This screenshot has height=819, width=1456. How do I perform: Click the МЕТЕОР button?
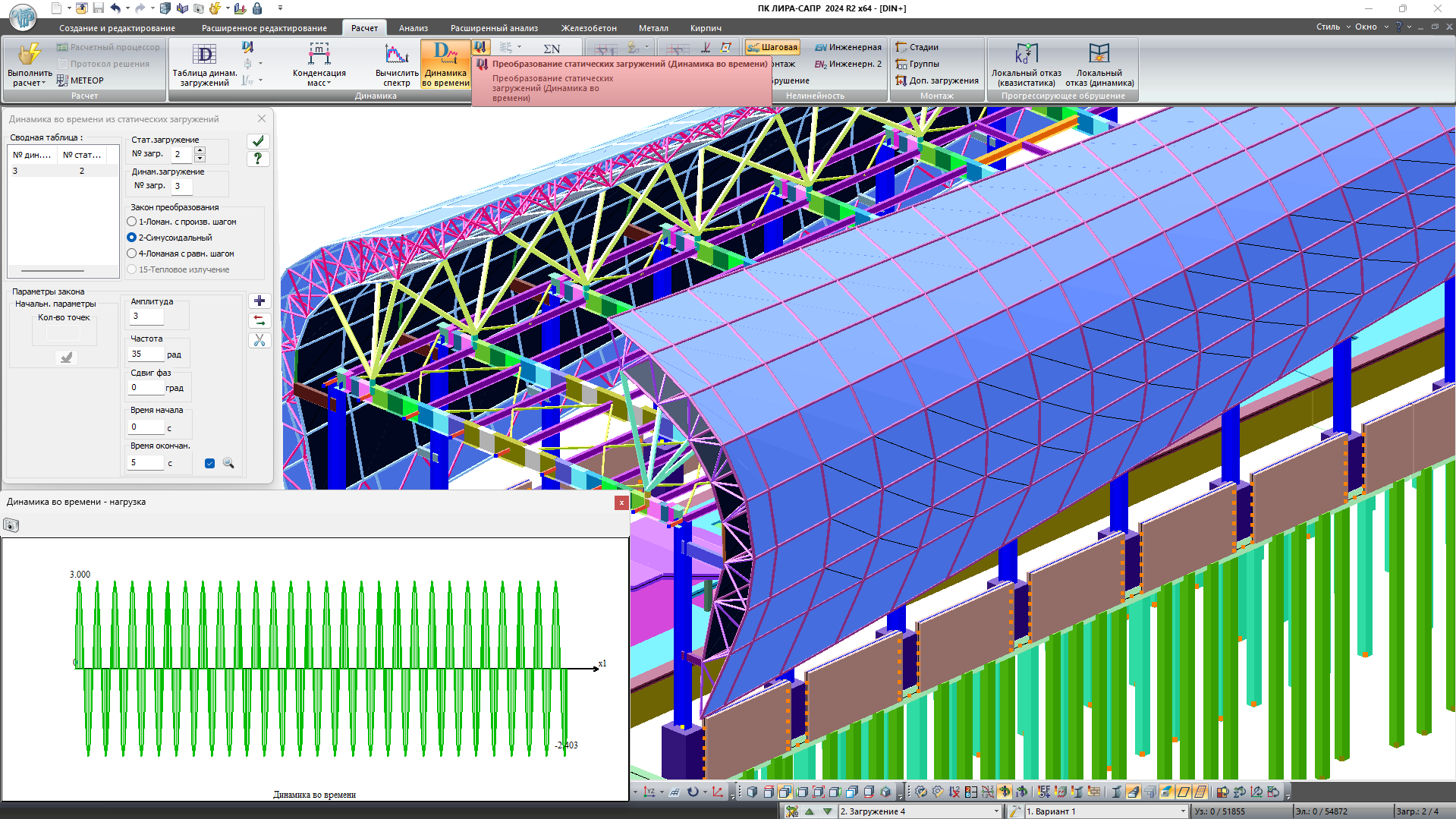click(x=80, y=80)
